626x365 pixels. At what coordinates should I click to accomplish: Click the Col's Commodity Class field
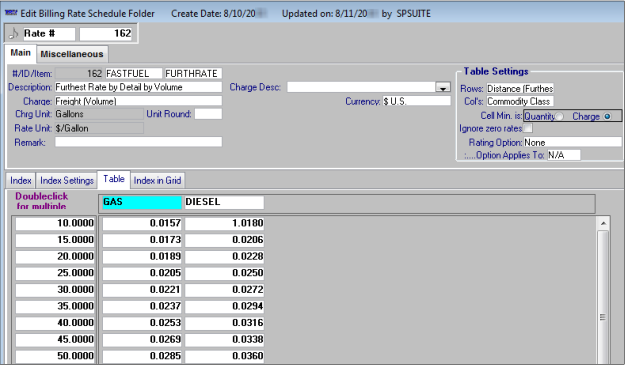520,101
